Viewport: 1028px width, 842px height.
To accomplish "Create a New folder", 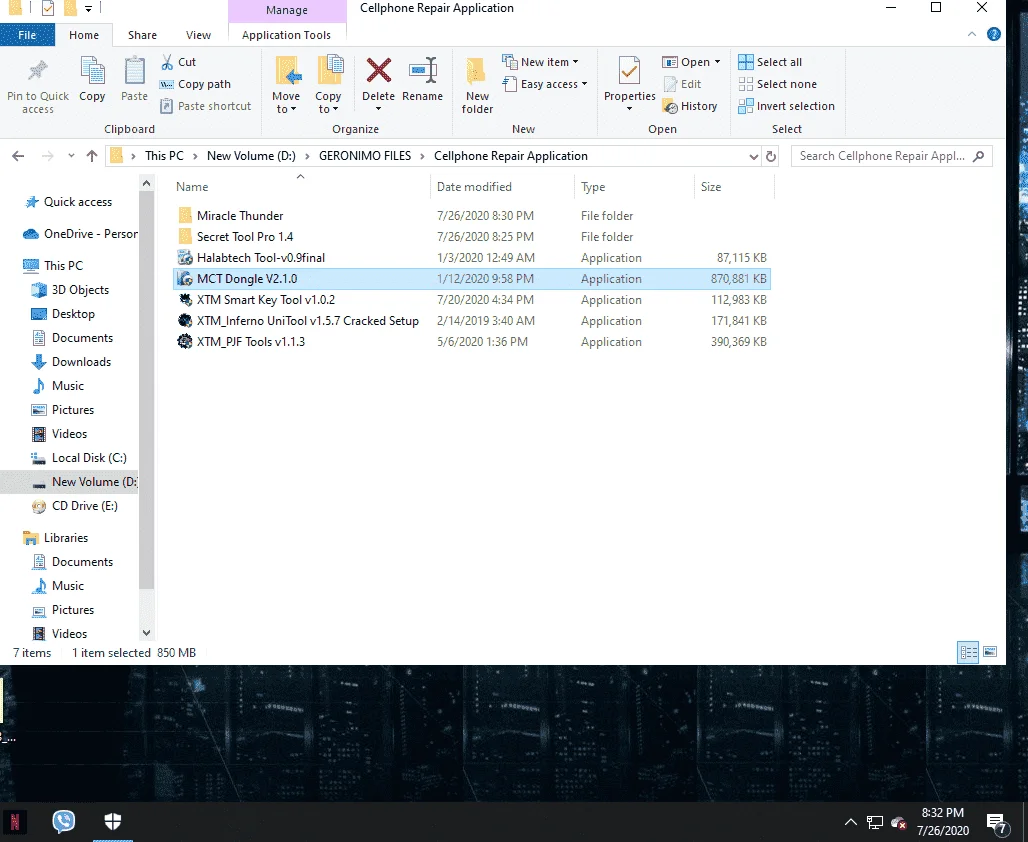I will (477, 85).
